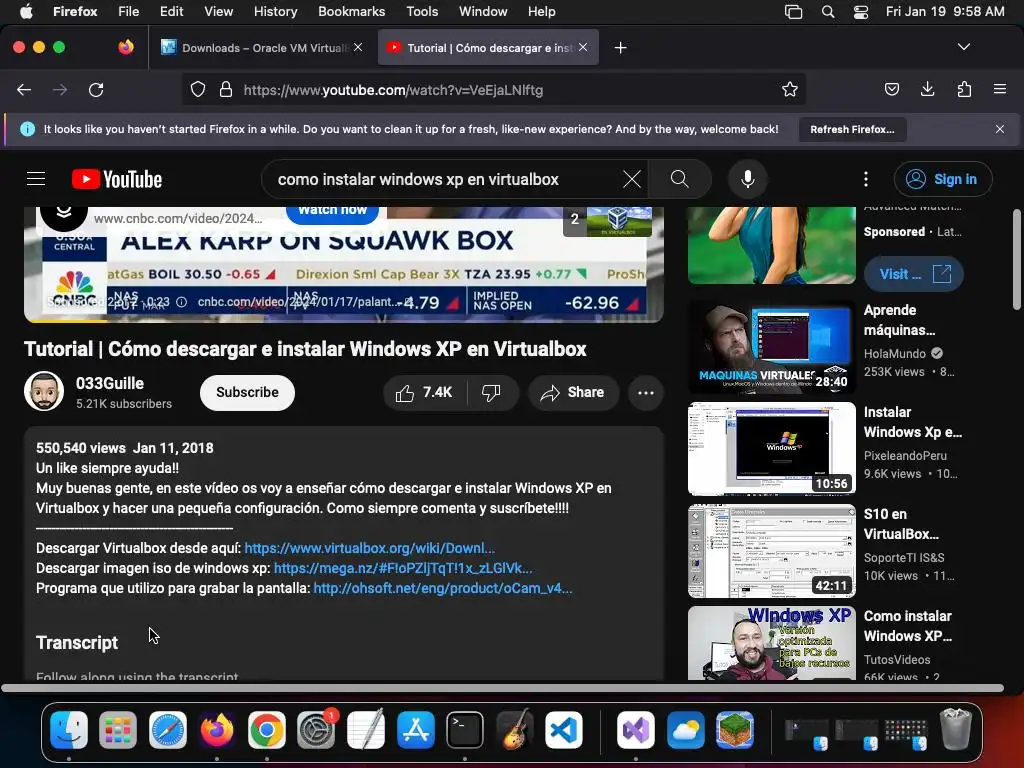The width and height of the screenshot is (1024, 768).
Task: Run YouTube search with magnifier button
Action: (680, 179)
